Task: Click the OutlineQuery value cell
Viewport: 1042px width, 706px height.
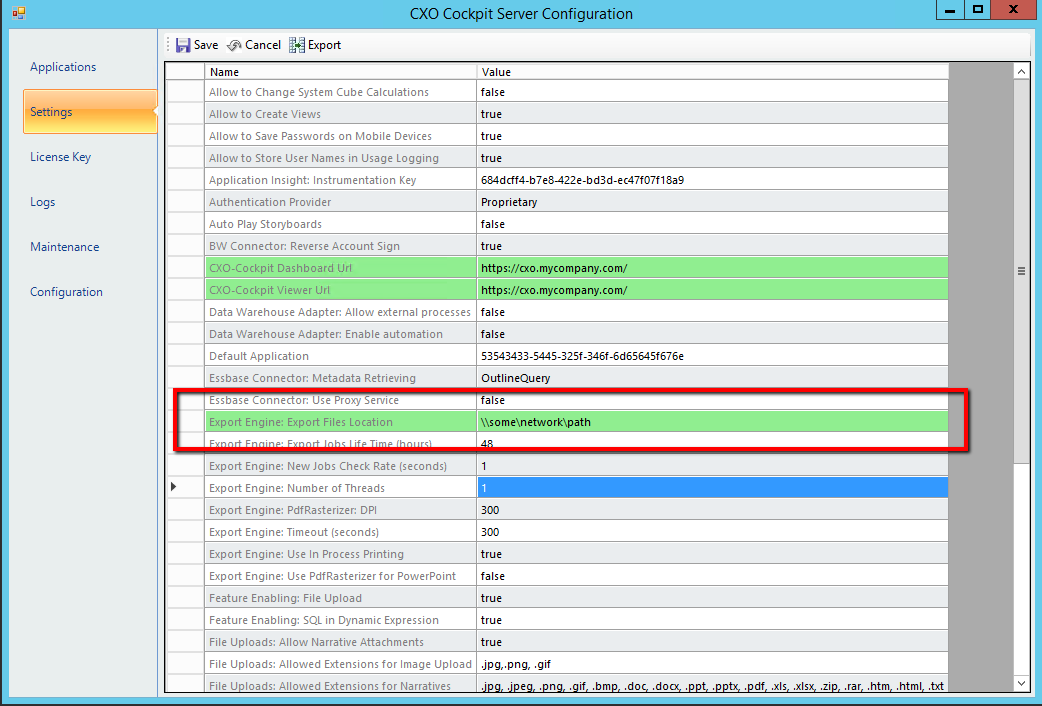Action: click(712, 378)
